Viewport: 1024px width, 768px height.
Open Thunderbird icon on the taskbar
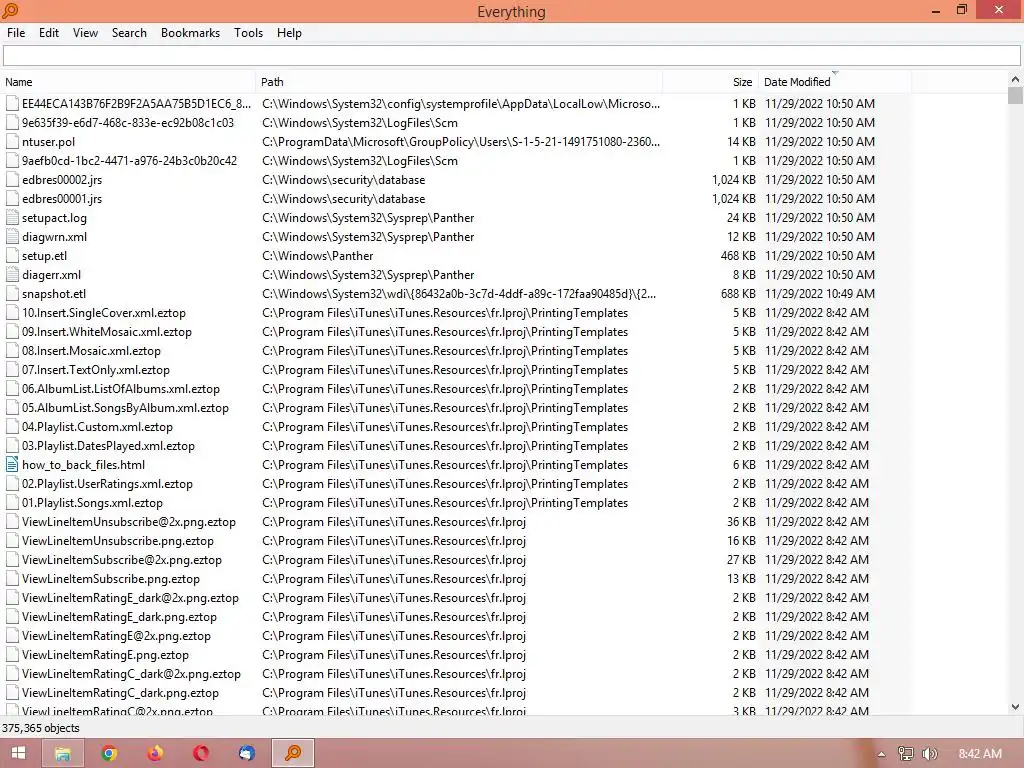pos(247,753)
